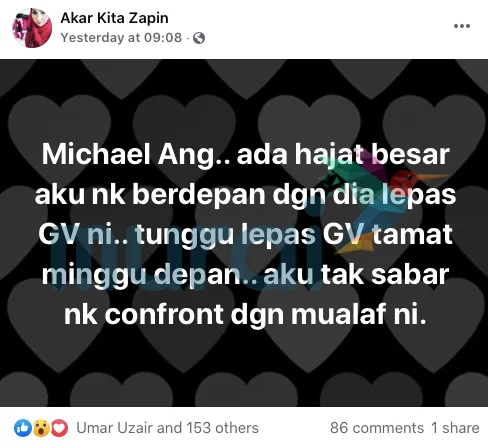
Task: Open the Akar Kita Zapin profile name link
Action: point(114,18)
